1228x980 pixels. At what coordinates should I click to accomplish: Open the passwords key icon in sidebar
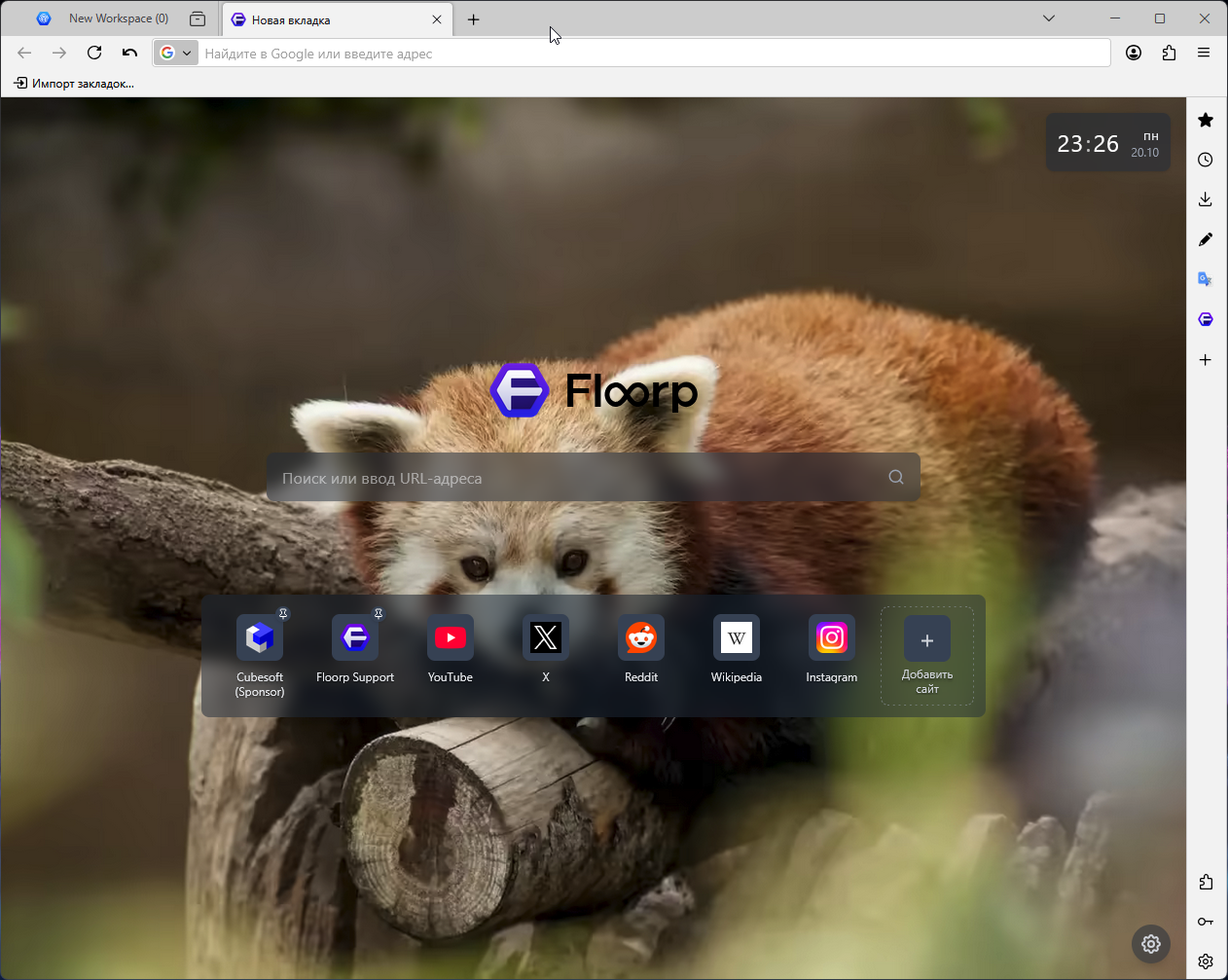tap(1206, 922)
